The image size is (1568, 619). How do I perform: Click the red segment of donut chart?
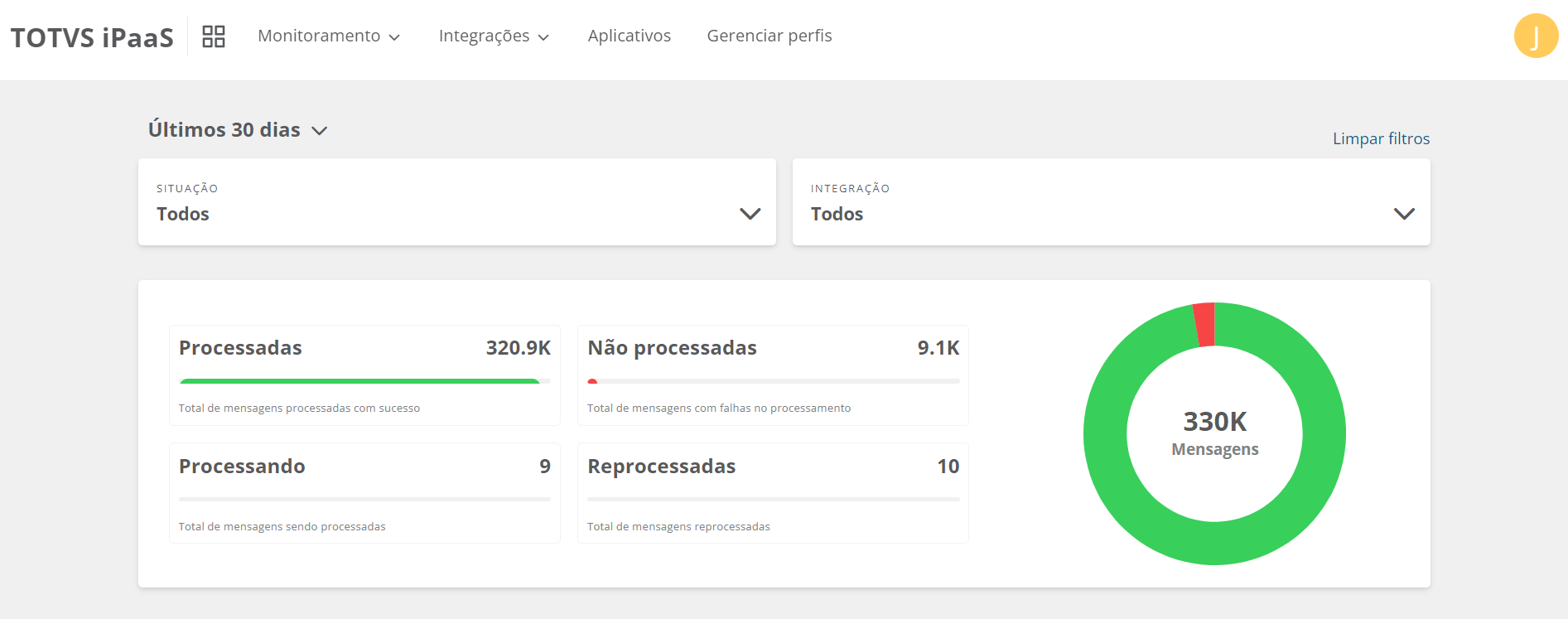pos(1204,324)
